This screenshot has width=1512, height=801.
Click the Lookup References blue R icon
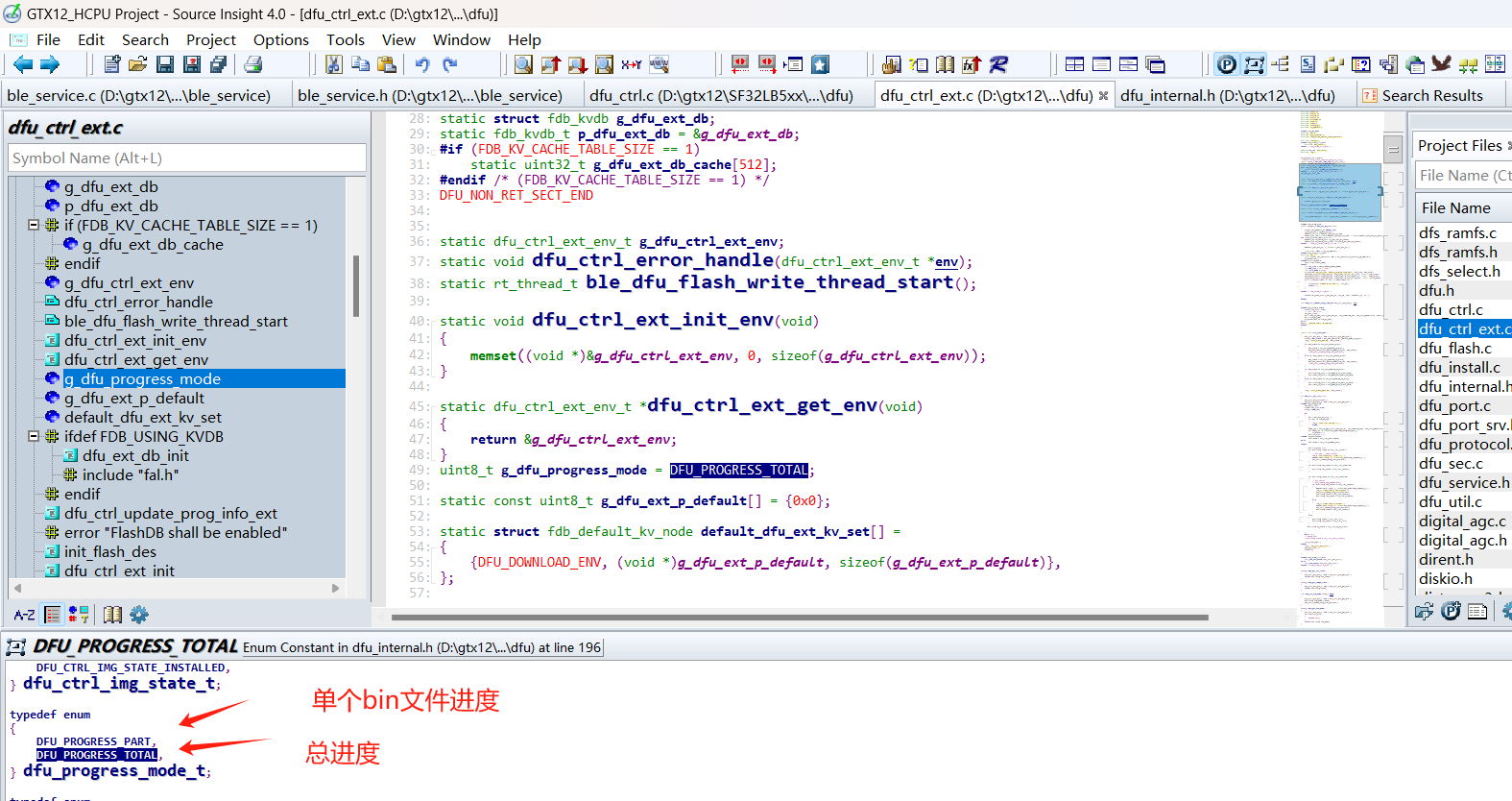click(998, 64)
